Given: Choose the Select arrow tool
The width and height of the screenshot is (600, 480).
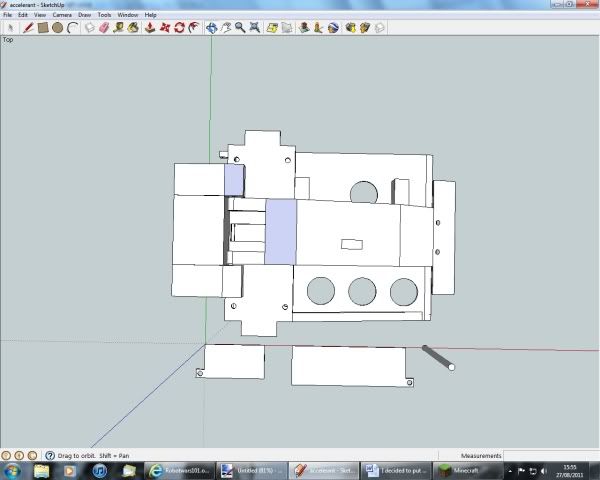Looking at the screenshot, I should point(11,28).
